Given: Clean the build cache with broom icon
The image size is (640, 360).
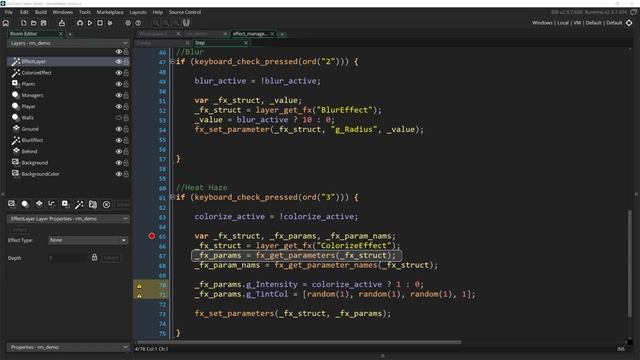Looking at the screenshot, I should coord(110,23).
